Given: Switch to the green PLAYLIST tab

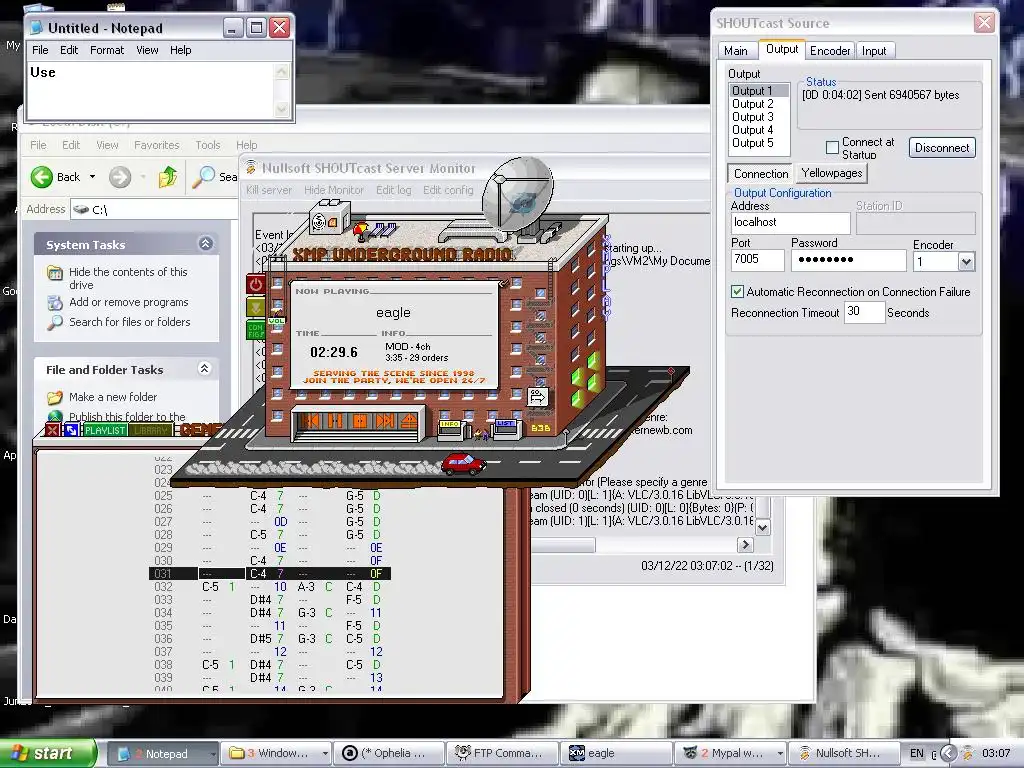Looking at the screenshot, I should tap(104, 430).
